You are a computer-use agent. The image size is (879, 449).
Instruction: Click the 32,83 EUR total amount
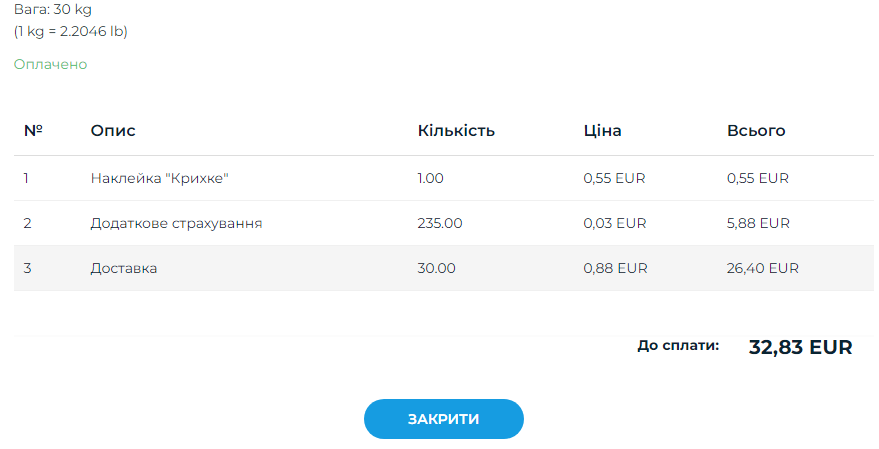pos(800,347)
